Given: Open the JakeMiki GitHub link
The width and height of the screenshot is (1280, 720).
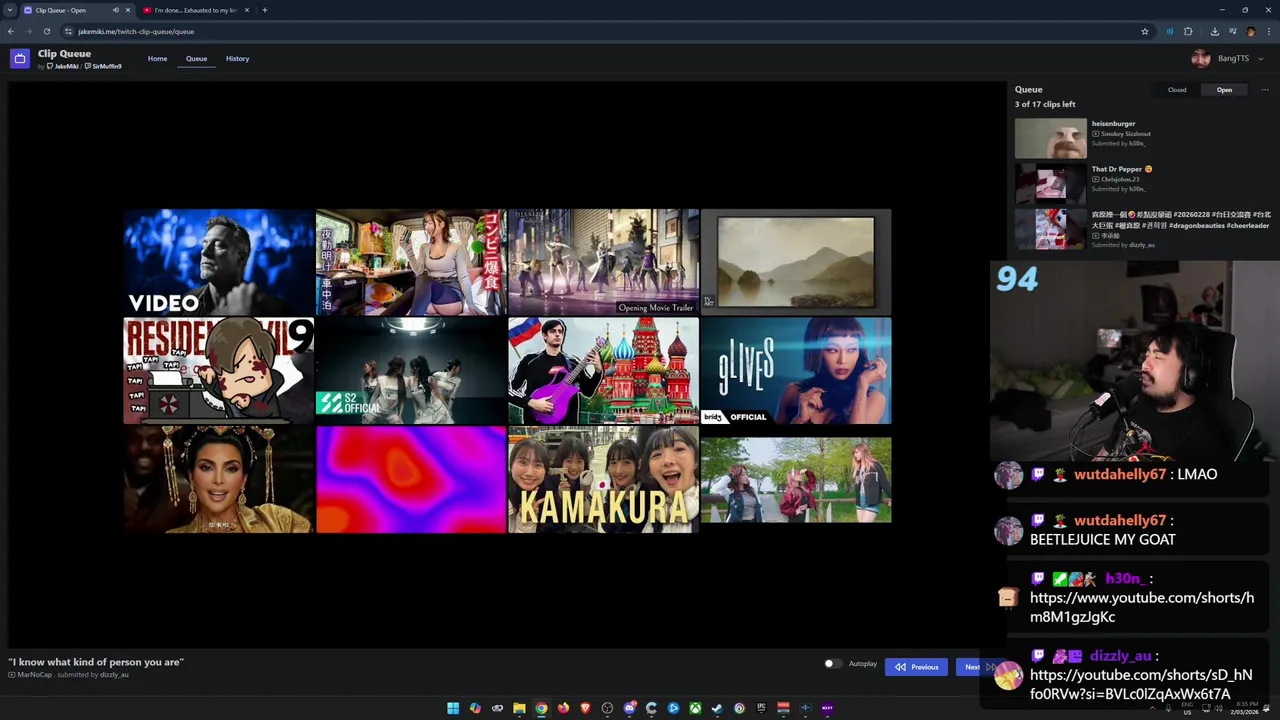Looking at the screenshot, I should 63,66.
